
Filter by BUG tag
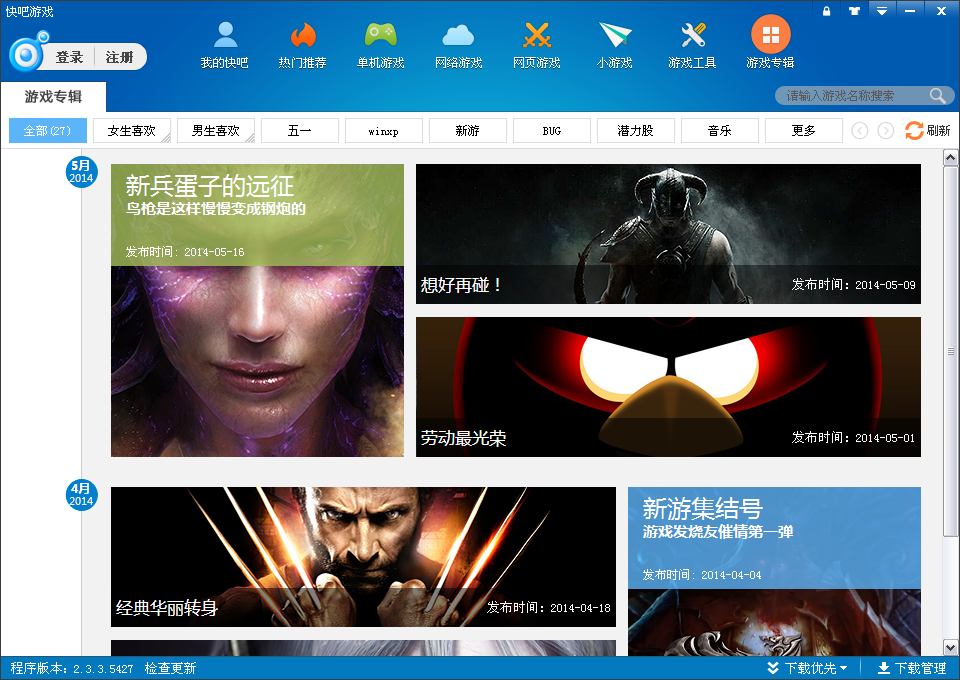click(x=552, y=130)
